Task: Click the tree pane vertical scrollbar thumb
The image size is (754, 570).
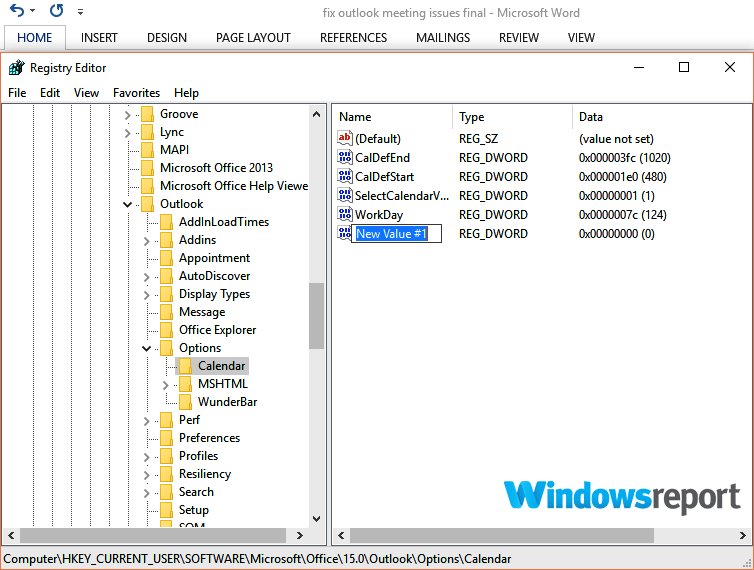Action: 316,316
